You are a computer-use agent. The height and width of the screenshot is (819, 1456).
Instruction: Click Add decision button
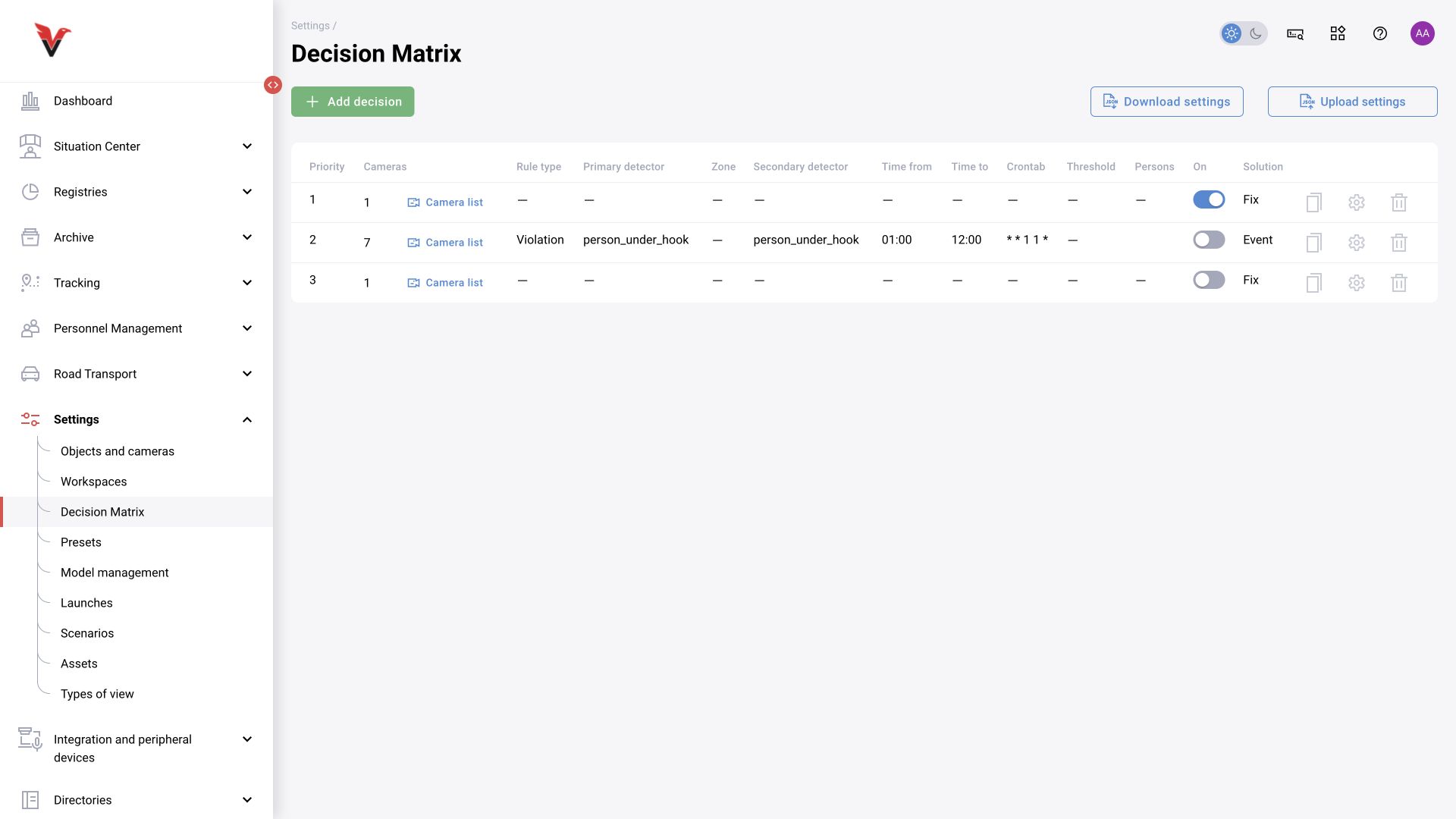353,102
